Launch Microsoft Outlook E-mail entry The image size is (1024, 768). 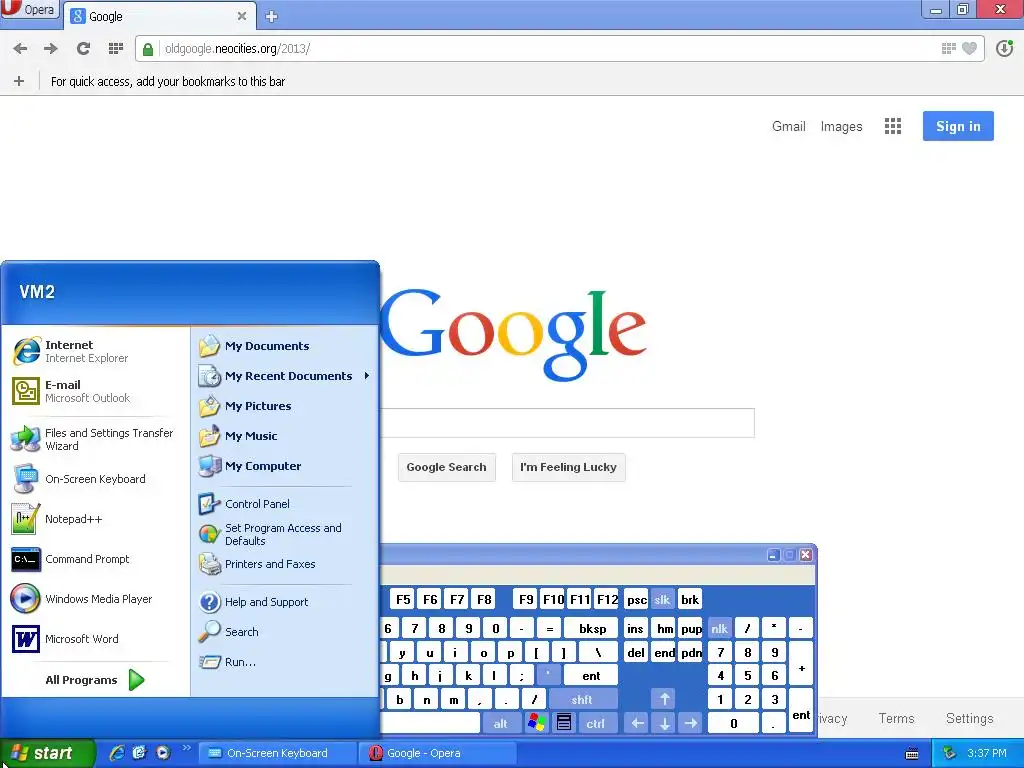(x=96, y=391)
